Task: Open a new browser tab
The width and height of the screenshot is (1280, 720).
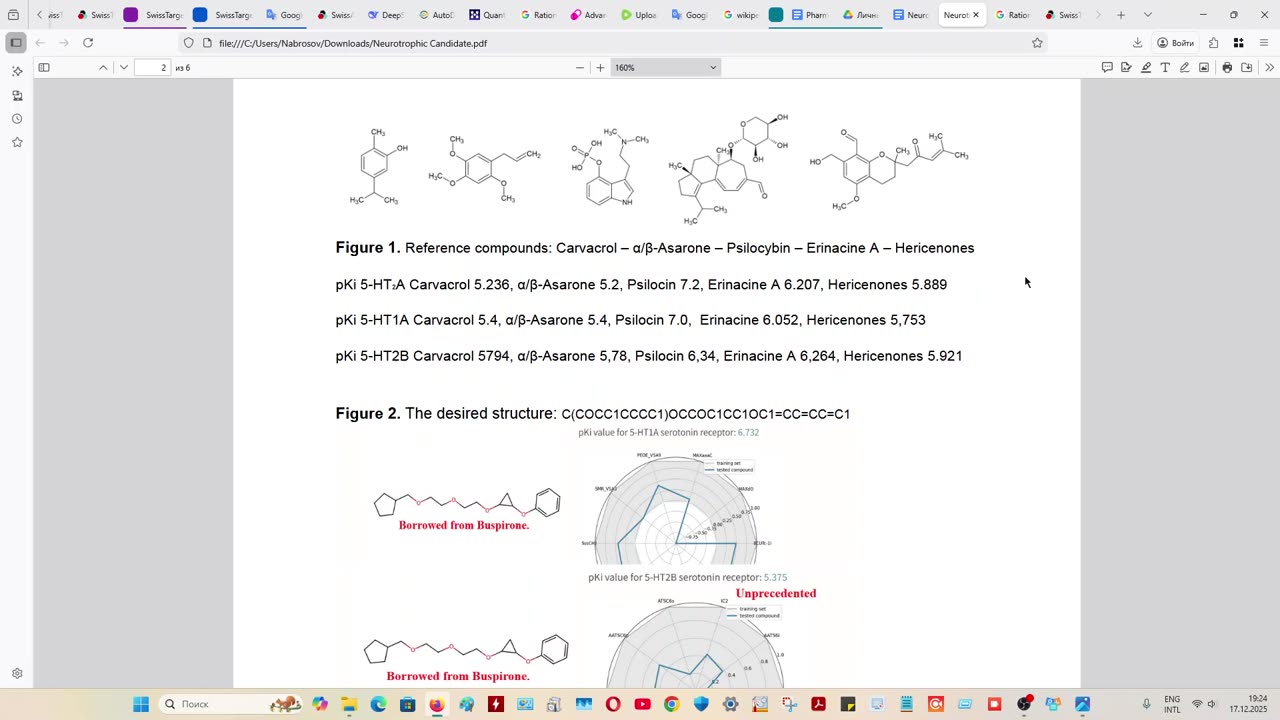Action: click(x=1121, y=15)
